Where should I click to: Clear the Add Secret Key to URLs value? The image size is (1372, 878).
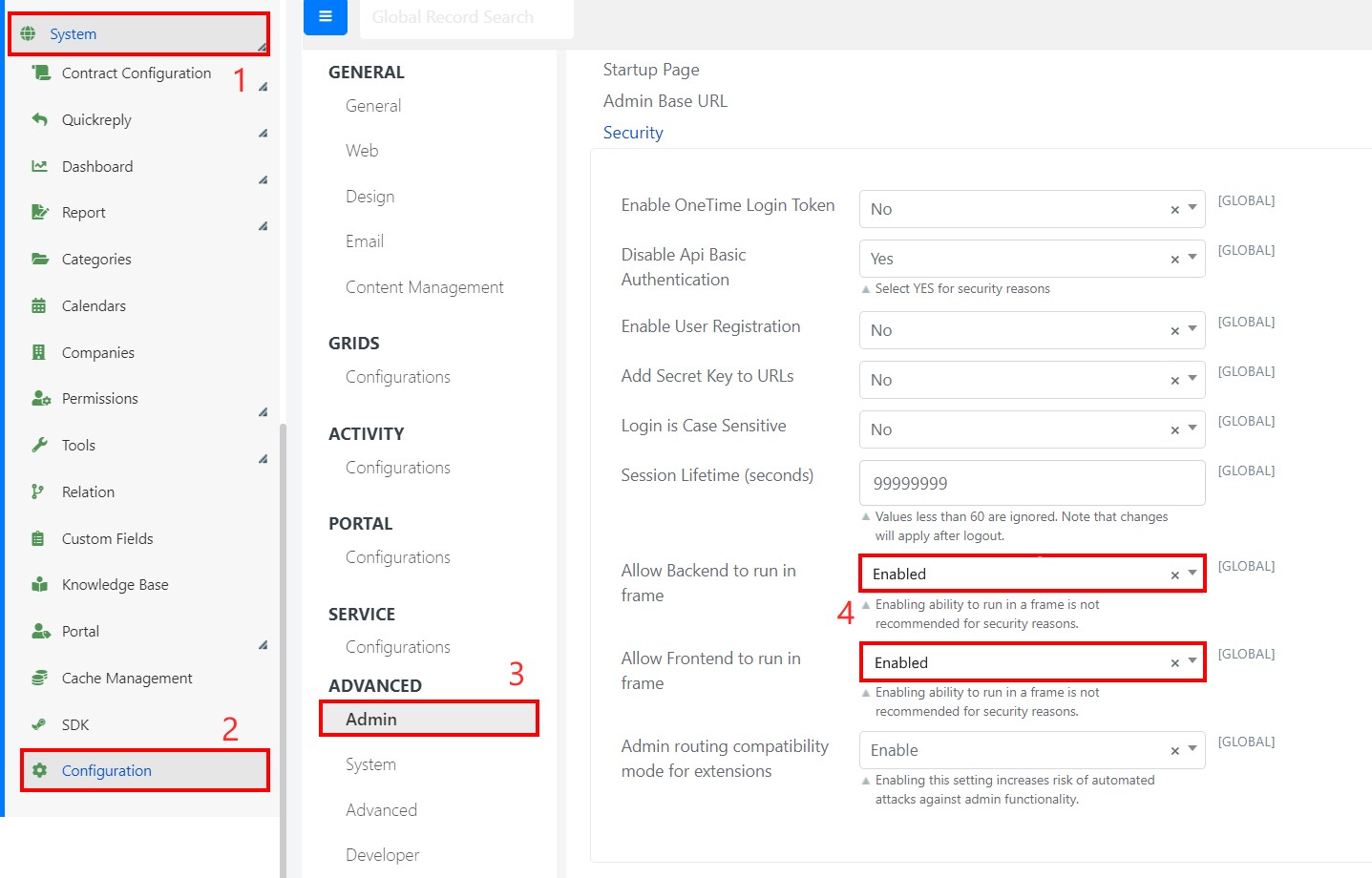pos(1174,381)
